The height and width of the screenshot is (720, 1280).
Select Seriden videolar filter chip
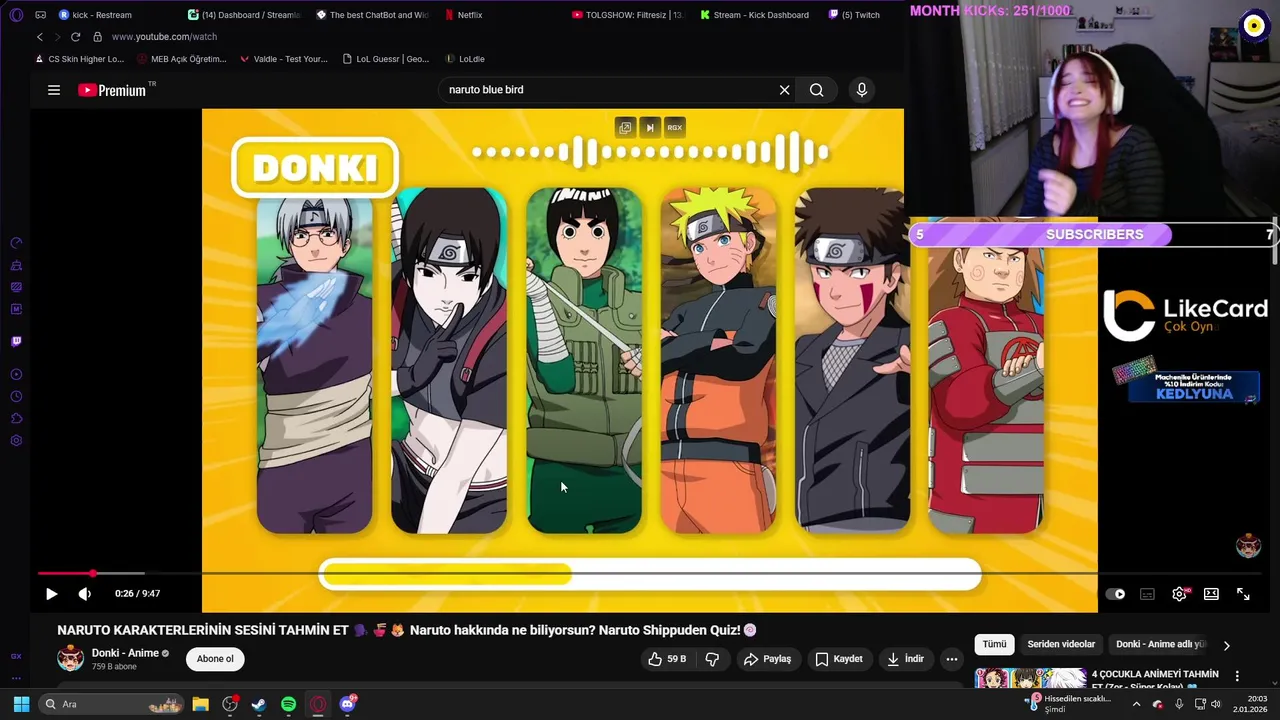click(1061, 645)
